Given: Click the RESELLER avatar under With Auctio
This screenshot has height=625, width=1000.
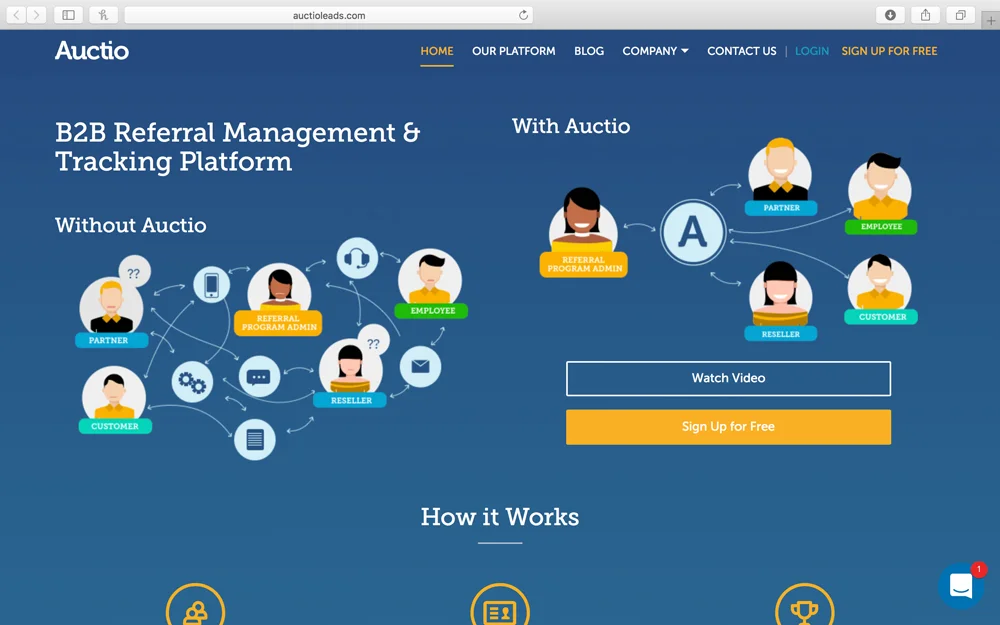Looking at the screenshot, I should click(x=780, y=295).
